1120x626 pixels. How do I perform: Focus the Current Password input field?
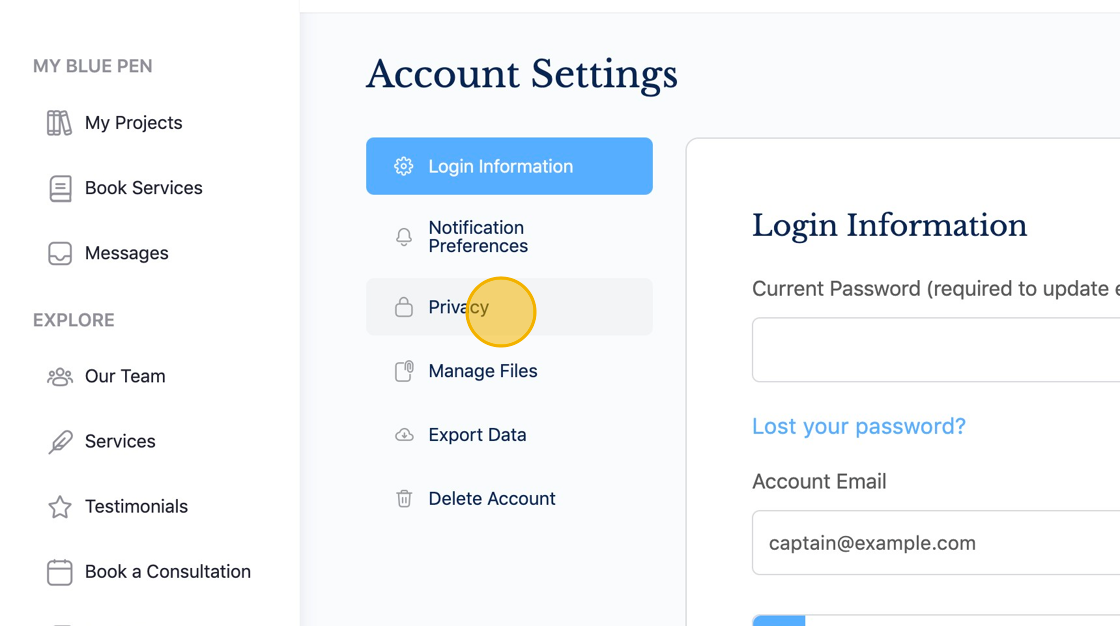click(935, 350)
